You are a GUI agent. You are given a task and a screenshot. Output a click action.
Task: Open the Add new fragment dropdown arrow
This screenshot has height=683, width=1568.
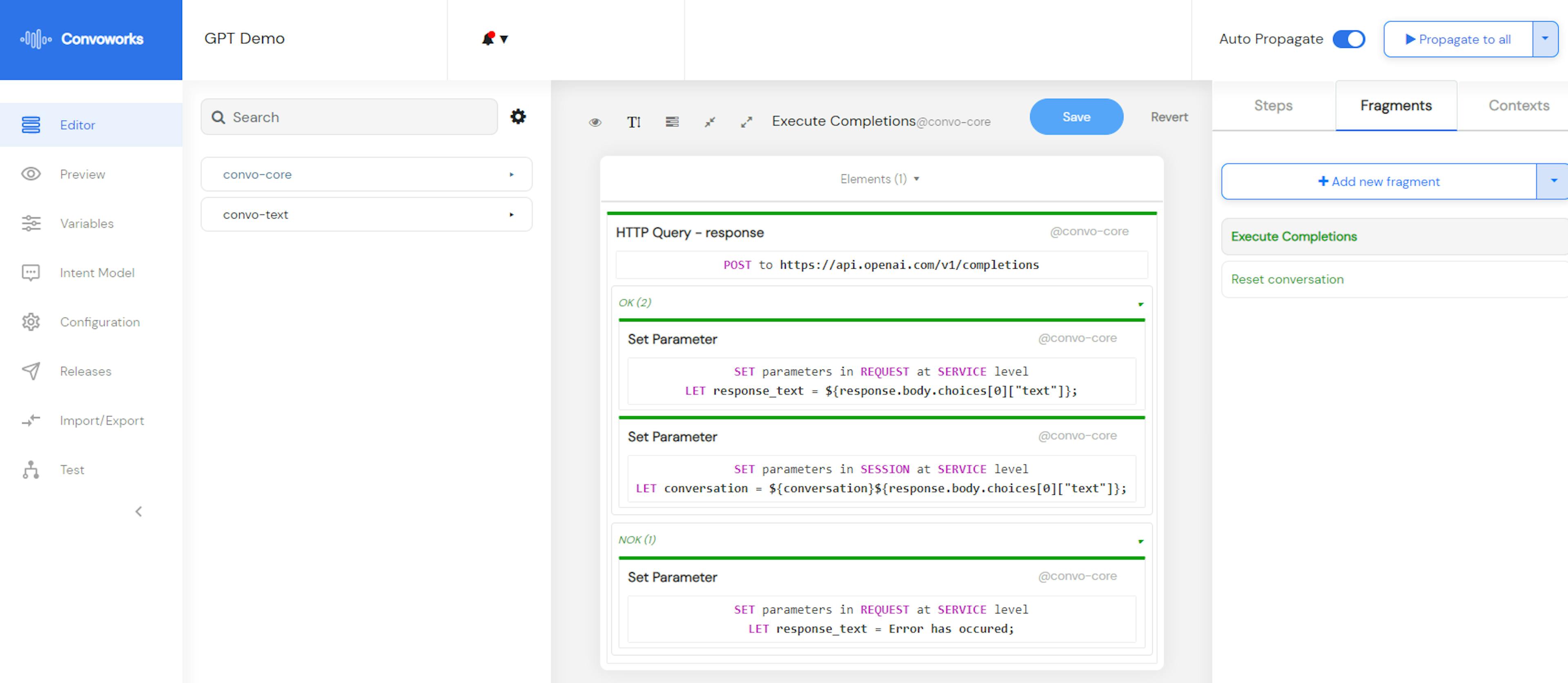coord(1553,181)
